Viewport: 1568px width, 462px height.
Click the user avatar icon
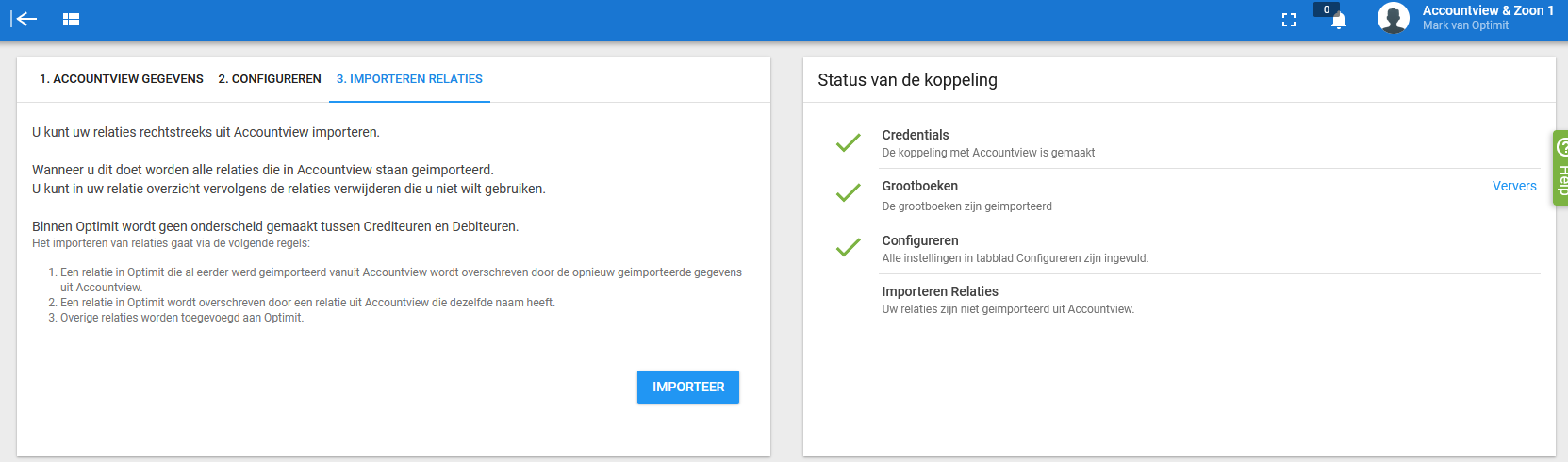[1393, 18]
